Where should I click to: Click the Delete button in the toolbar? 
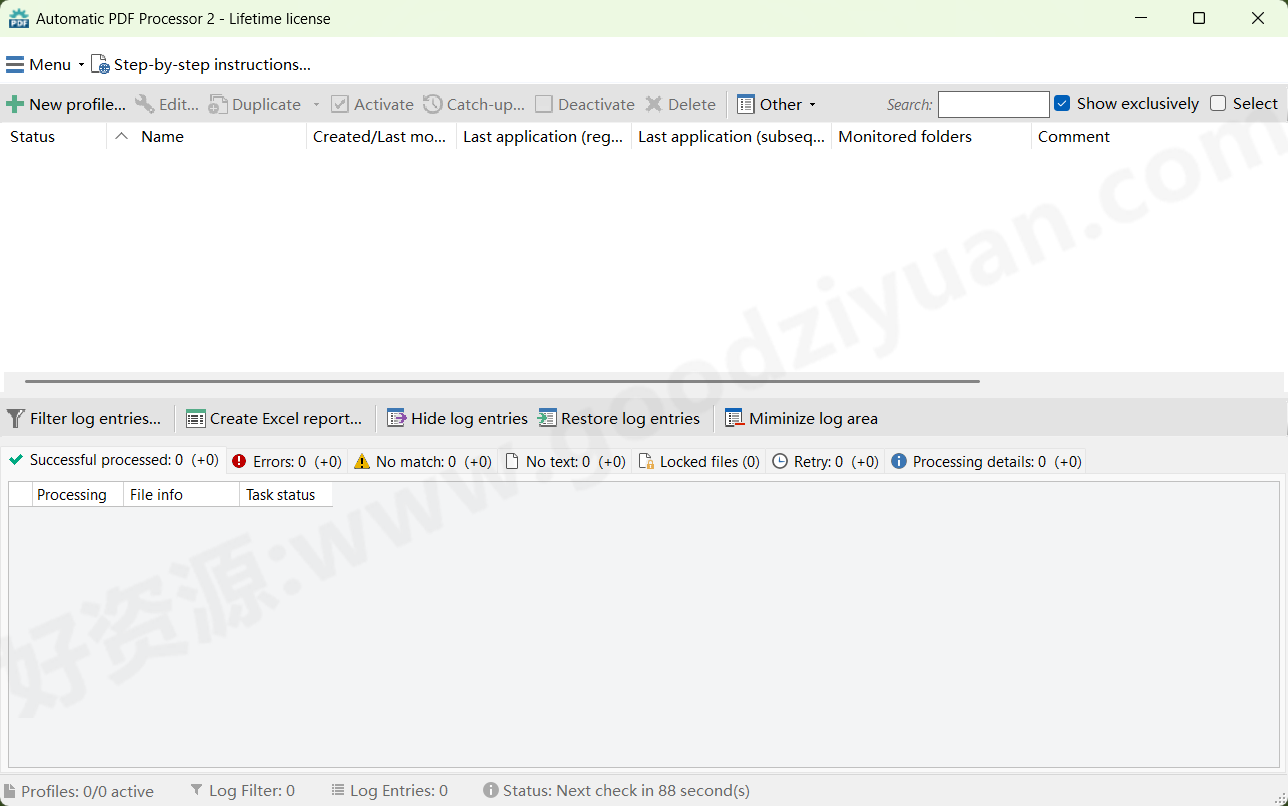680,104
